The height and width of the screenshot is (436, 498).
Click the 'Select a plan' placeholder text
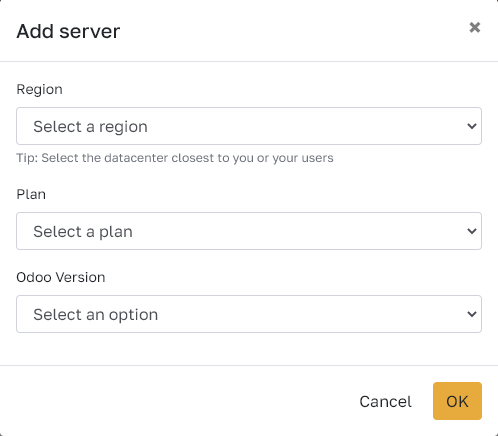pyautogui.click(x=83, y=232)
